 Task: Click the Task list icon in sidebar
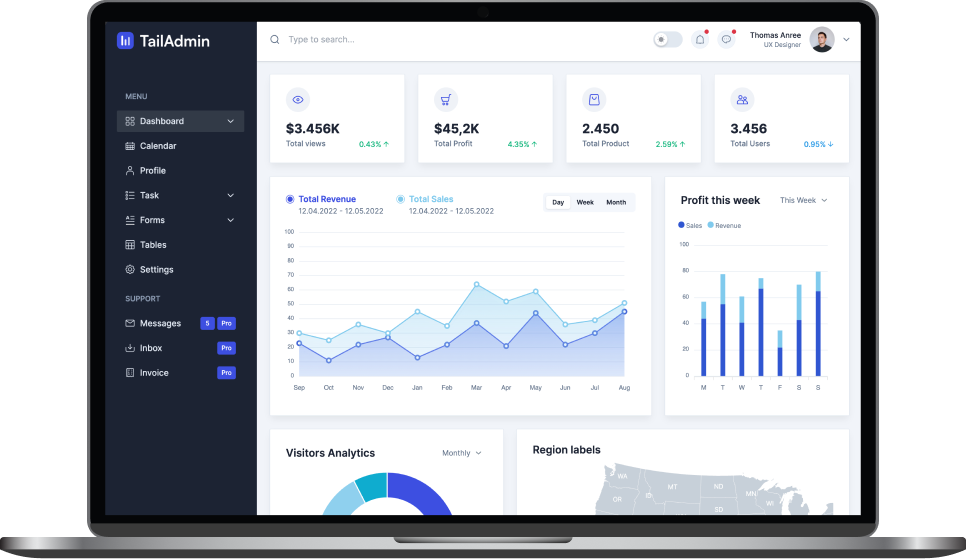coord(130,195)
